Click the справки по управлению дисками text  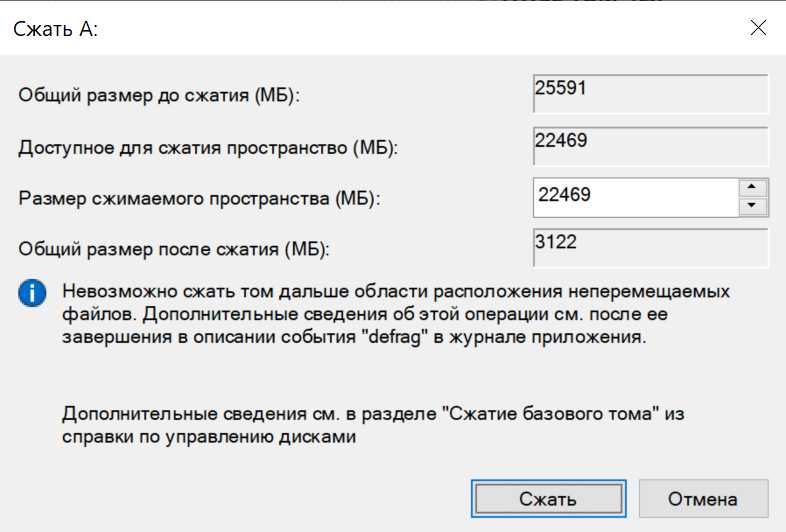(x=210, y=436)
